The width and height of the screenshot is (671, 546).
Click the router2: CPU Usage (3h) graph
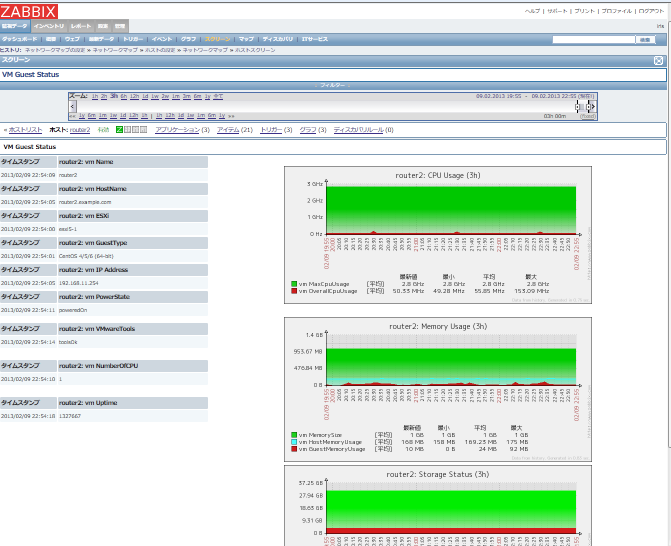(x=438, y=235)
